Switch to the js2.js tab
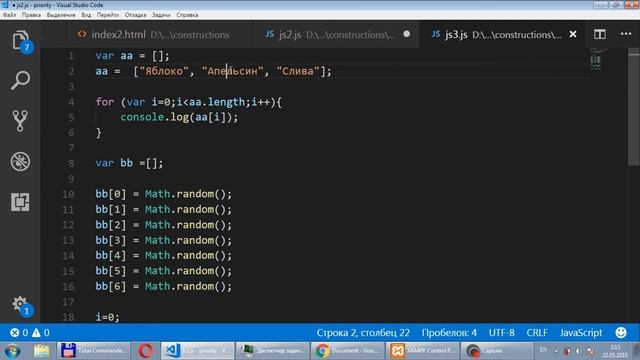 coord(337,35)
